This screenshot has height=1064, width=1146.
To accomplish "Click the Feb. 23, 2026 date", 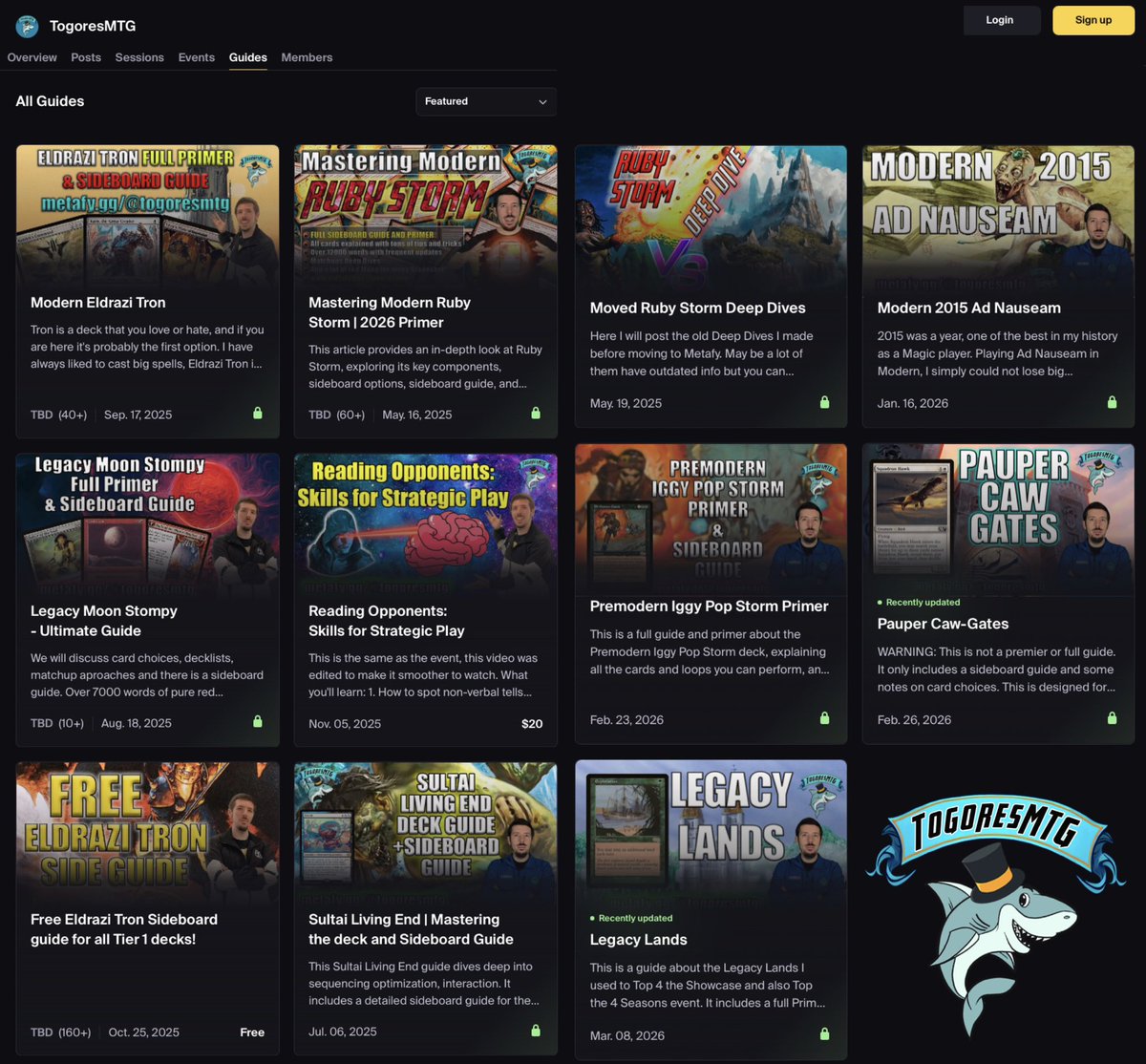I will [x=626, y=719].
